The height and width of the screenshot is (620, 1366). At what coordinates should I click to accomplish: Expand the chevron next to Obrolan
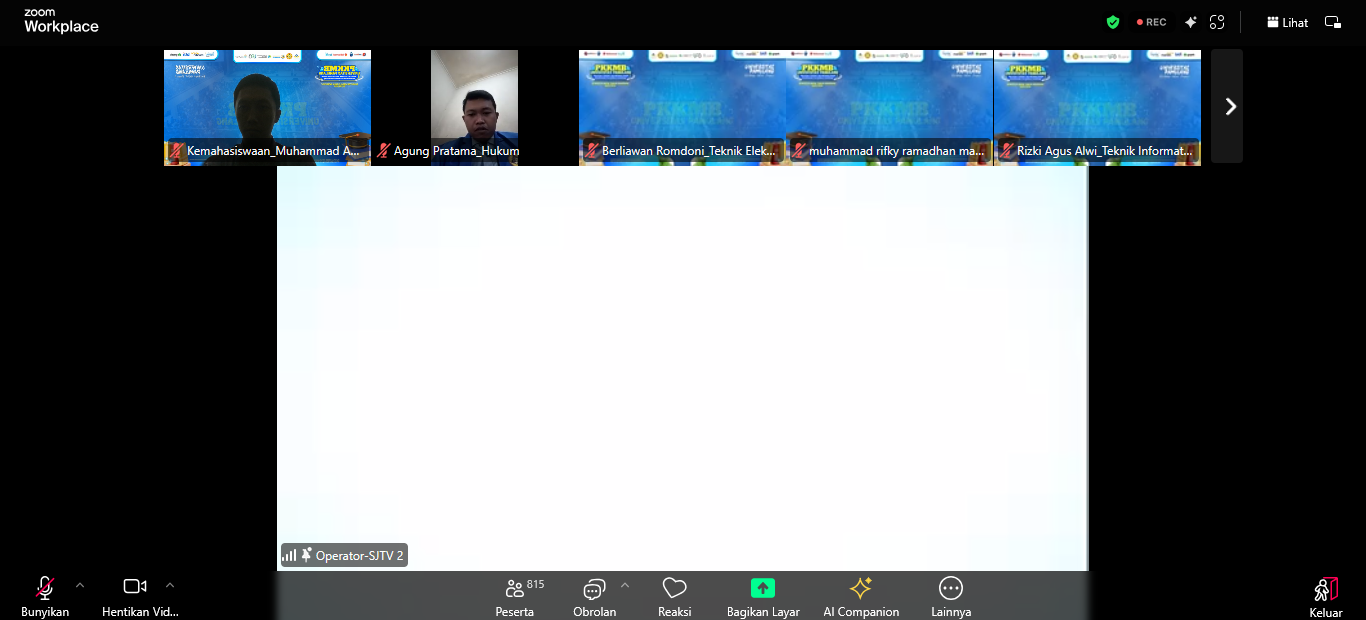[625, 585]
